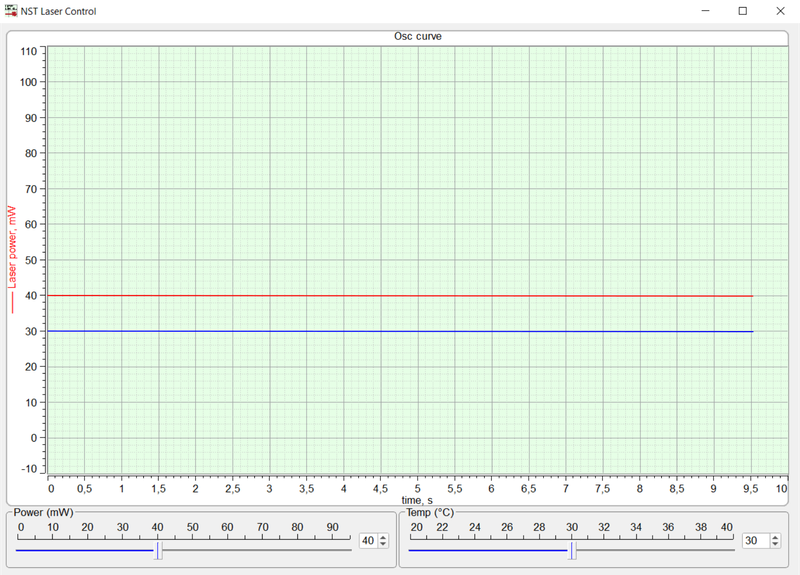Maximize the NST Laser Control window
The image size is (800, 575).
[x=743, y=11]
